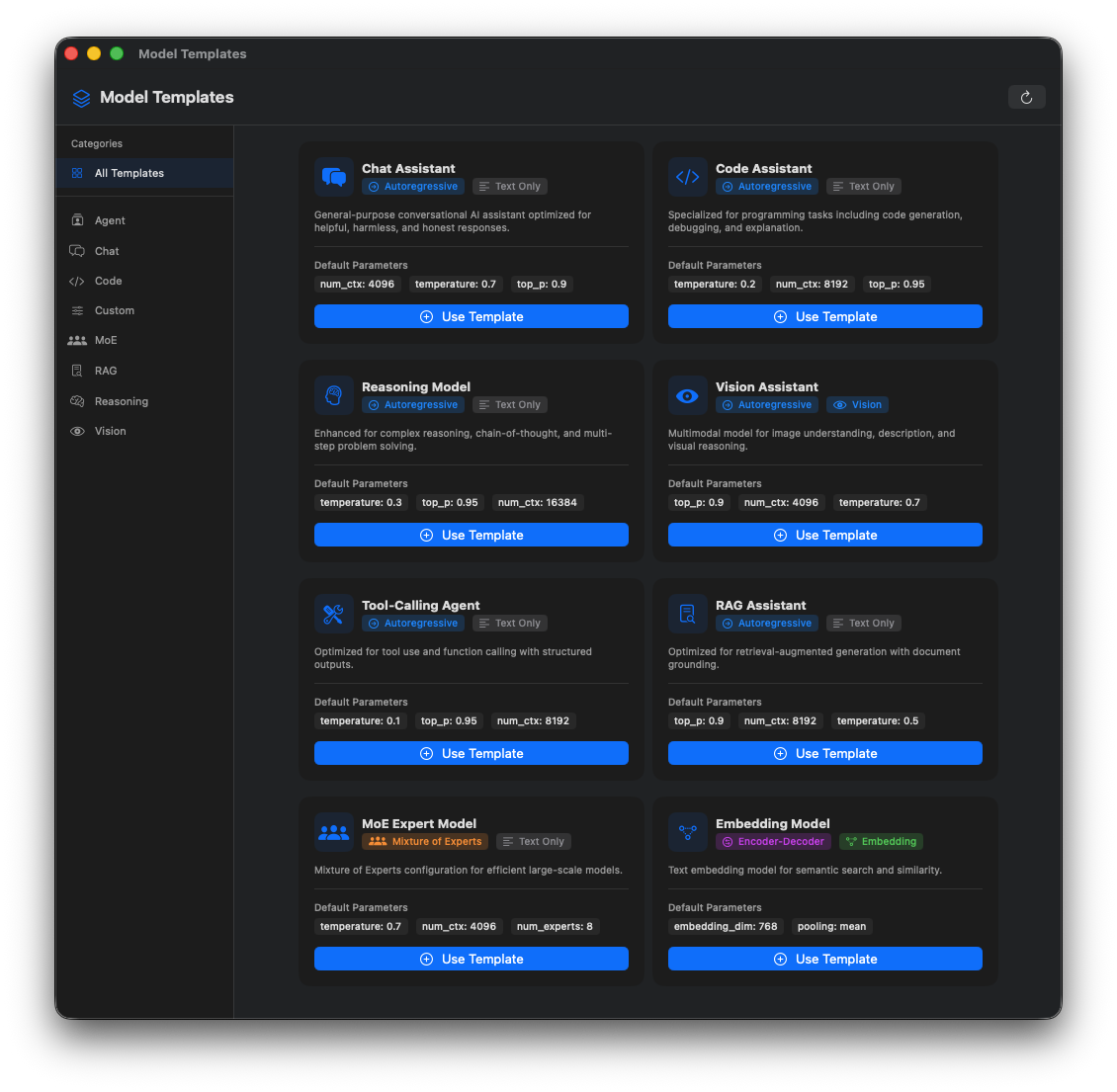Click the Mixture of Experts tag
Image resolution: width=1117 pixels, height=1092 pixels.
tap(425, 842)
